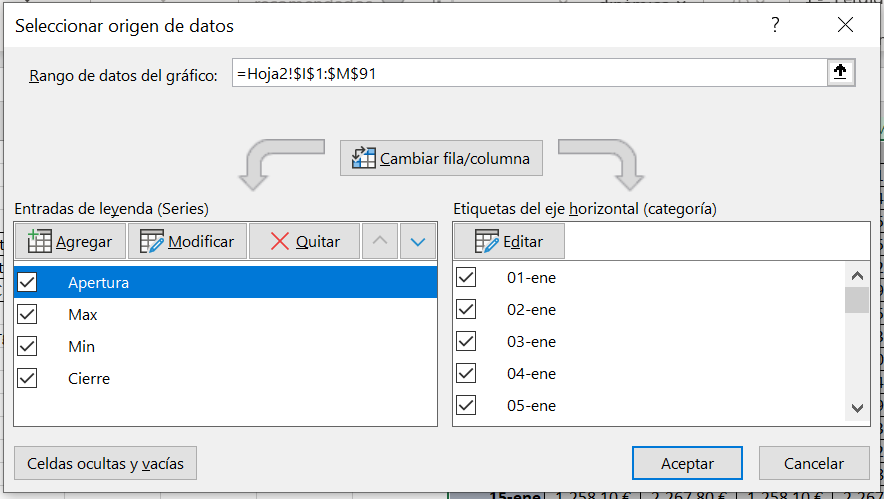Image resolution: width=884 pixels, height=499 pixels.
Task: Select the 04-ene category label
Action: [x=531, y=374]
